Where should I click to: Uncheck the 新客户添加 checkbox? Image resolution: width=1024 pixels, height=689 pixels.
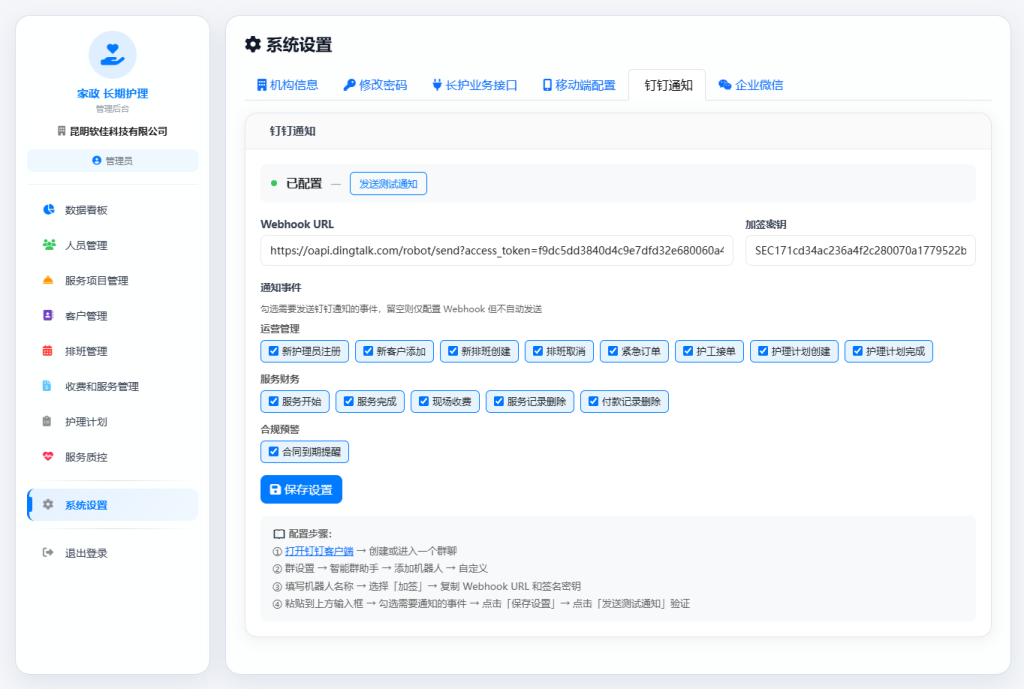[x=368, y=351]
